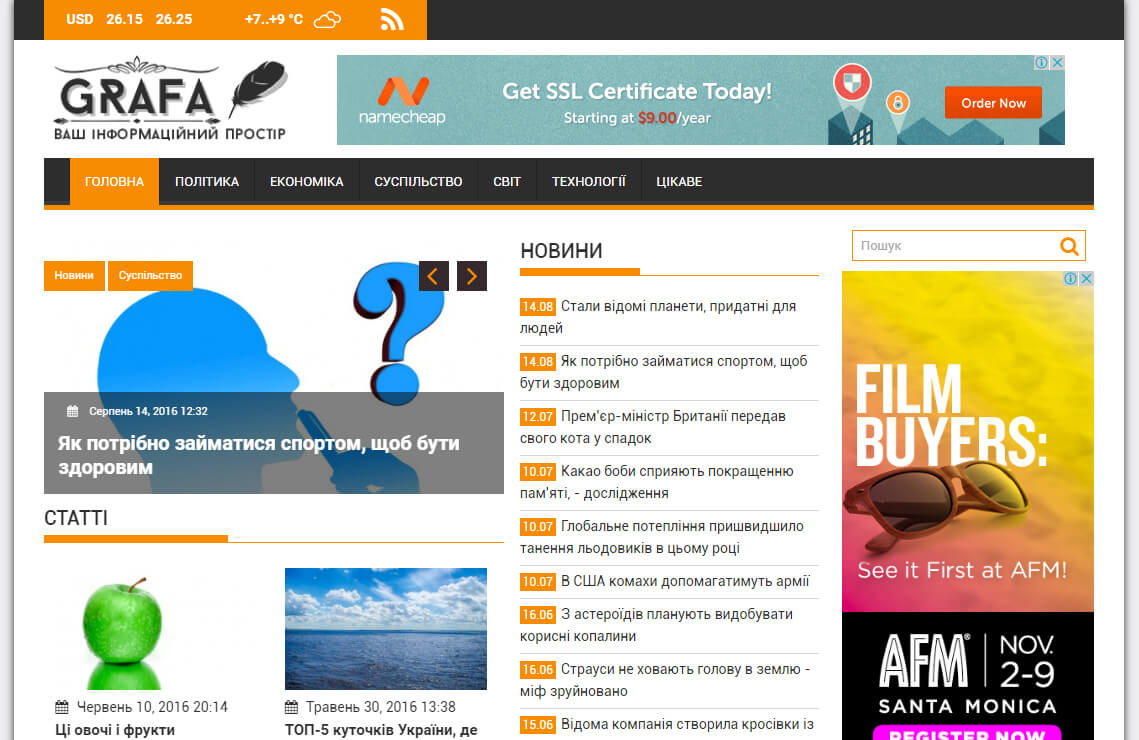This screenshot has height=740, width=1139.
Task: Click the СТАТТІ section heading
Action: click(x=76, y=518)
